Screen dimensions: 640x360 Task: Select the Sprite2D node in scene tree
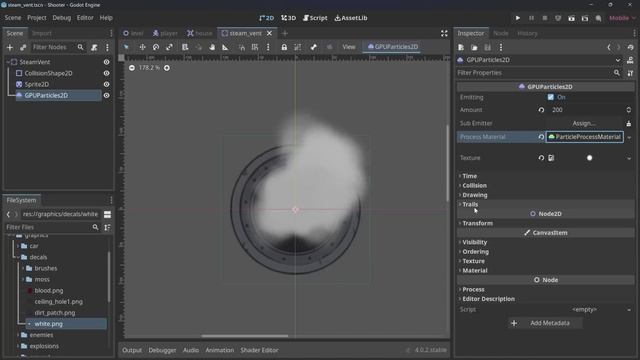[x=37, y=84]
